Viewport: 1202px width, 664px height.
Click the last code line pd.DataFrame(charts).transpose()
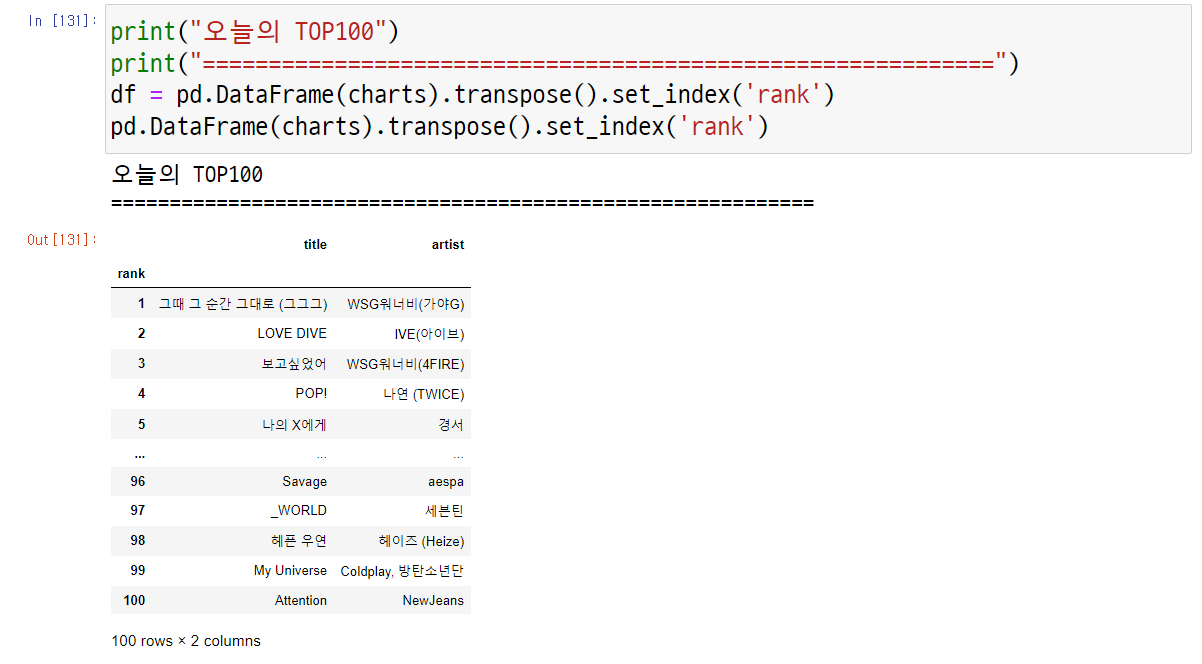(439, 127)
